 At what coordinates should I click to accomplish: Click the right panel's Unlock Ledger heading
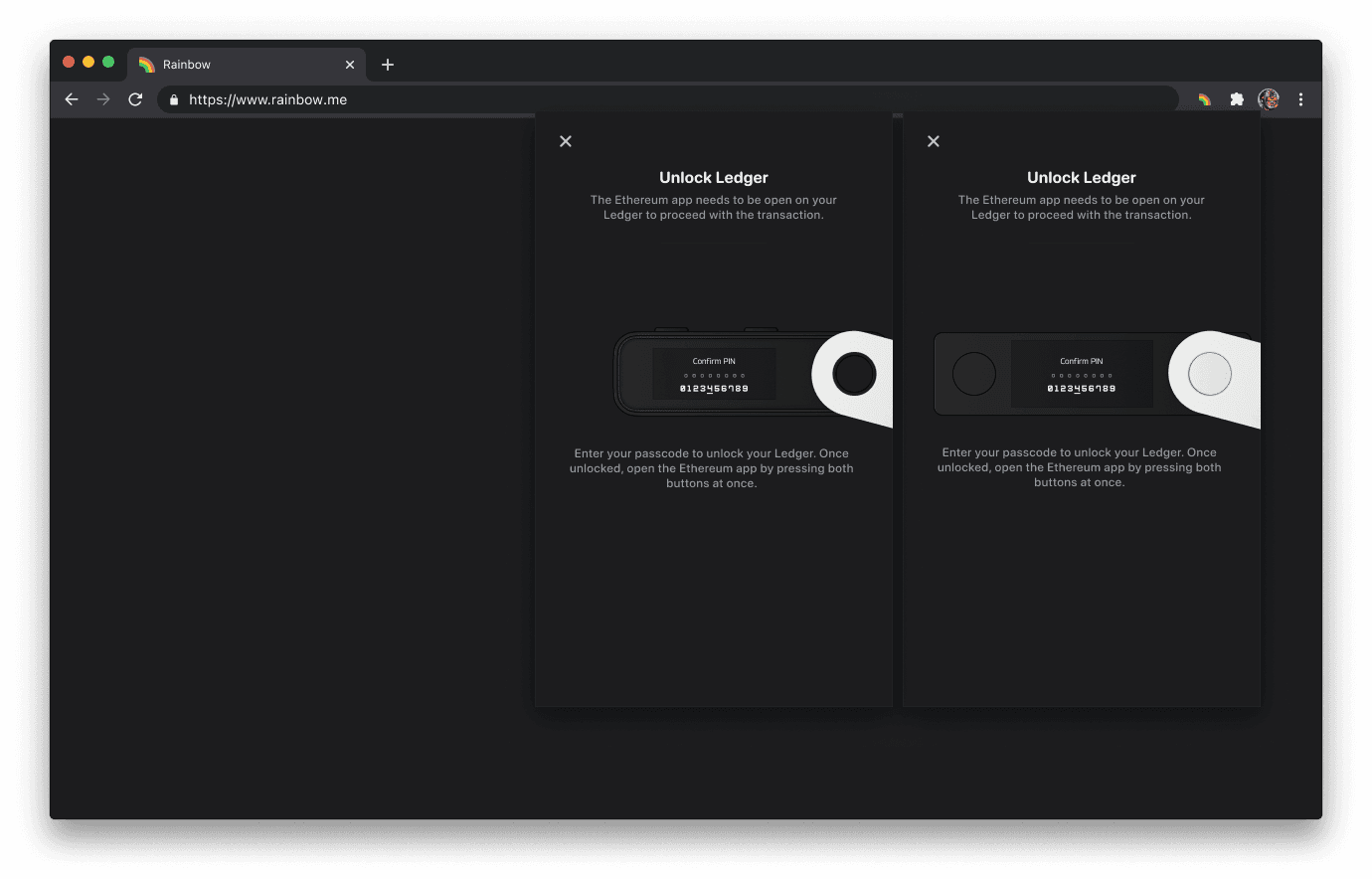coord(1082,178)
